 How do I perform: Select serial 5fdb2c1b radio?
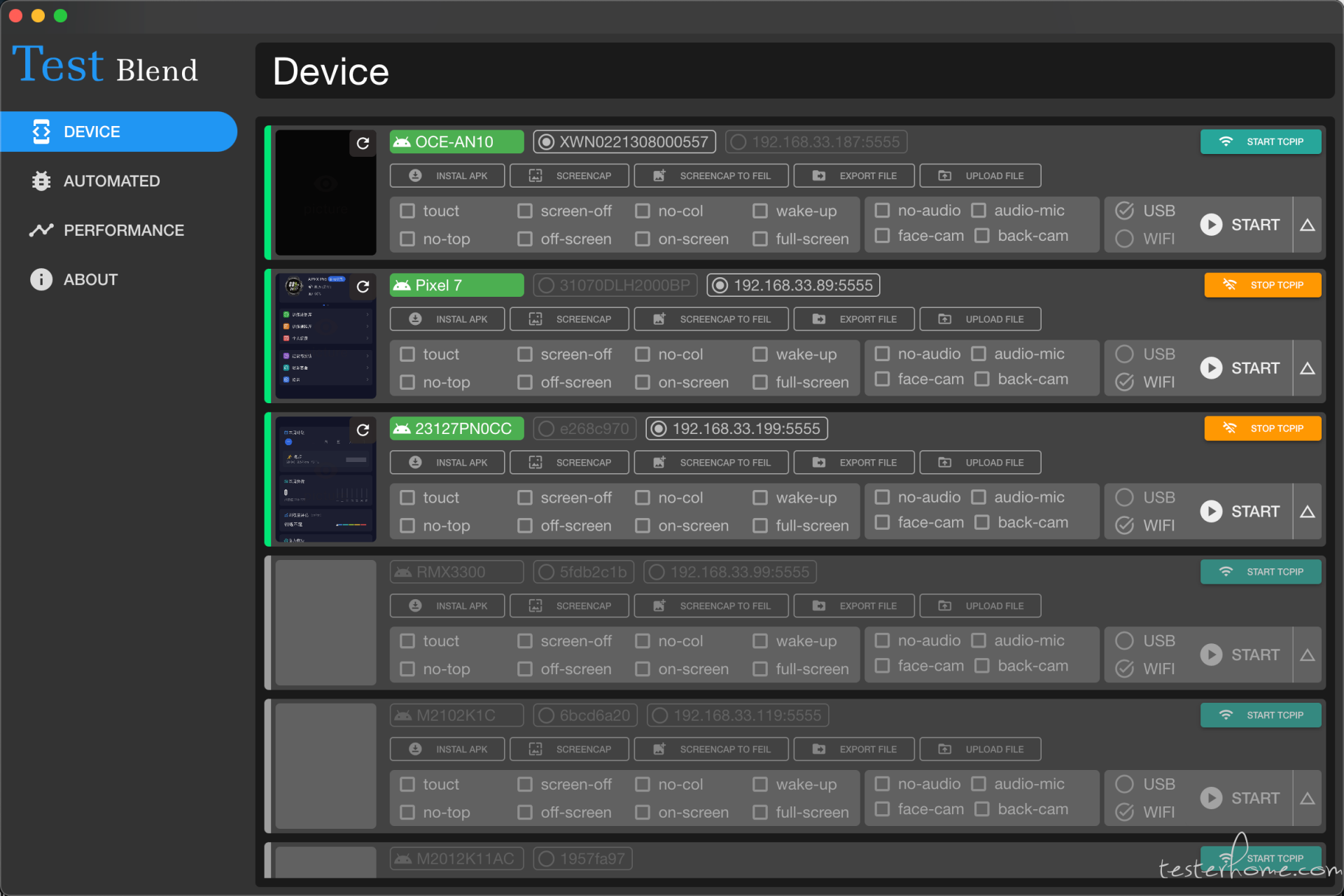pyautogui.click(x=547, y=573)
